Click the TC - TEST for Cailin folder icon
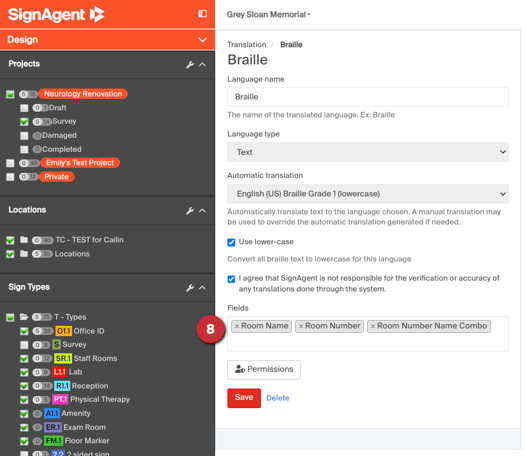This screenshot has width=526, height=456. [24, 240]
